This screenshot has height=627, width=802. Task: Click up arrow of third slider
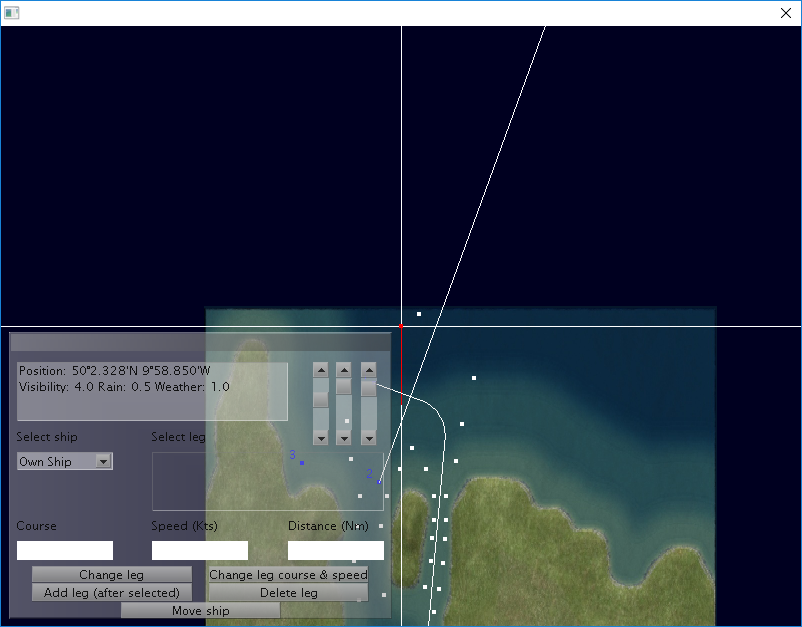tap(369, 370)
